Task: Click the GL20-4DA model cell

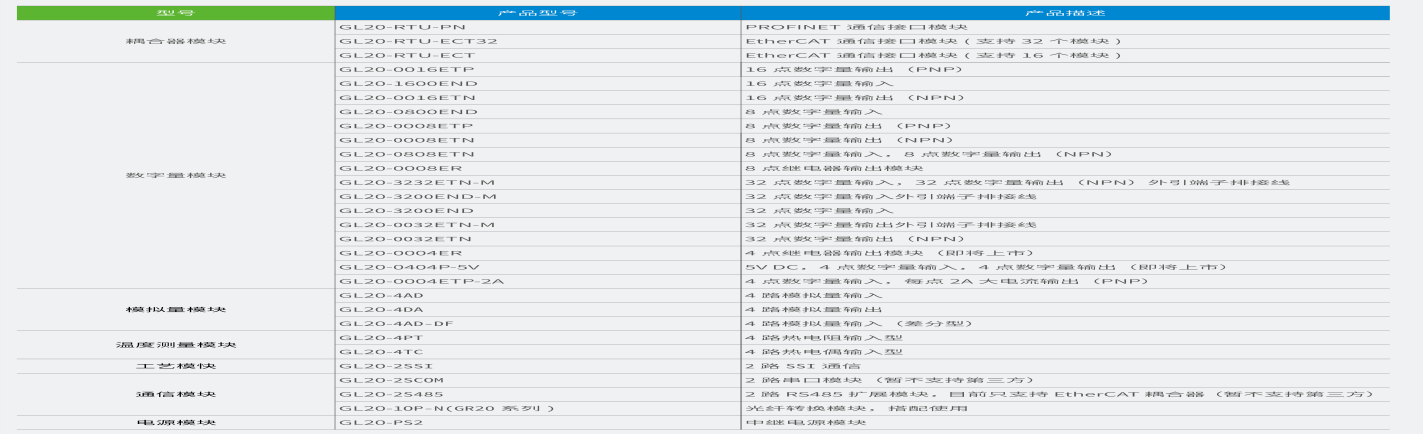Action: [x=537, y=309]
